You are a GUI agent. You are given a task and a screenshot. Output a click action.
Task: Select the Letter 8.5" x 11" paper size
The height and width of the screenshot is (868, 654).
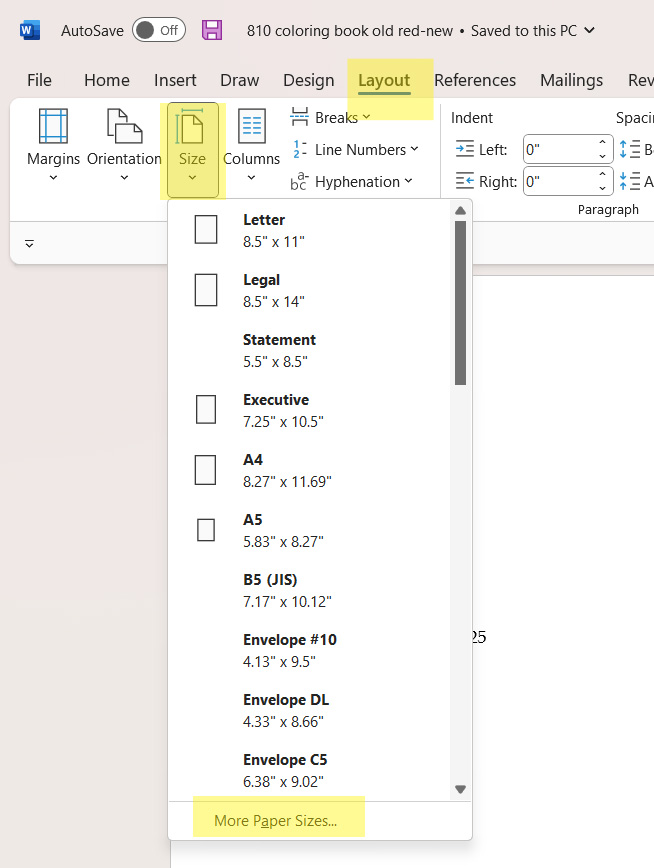coord(264,230)
